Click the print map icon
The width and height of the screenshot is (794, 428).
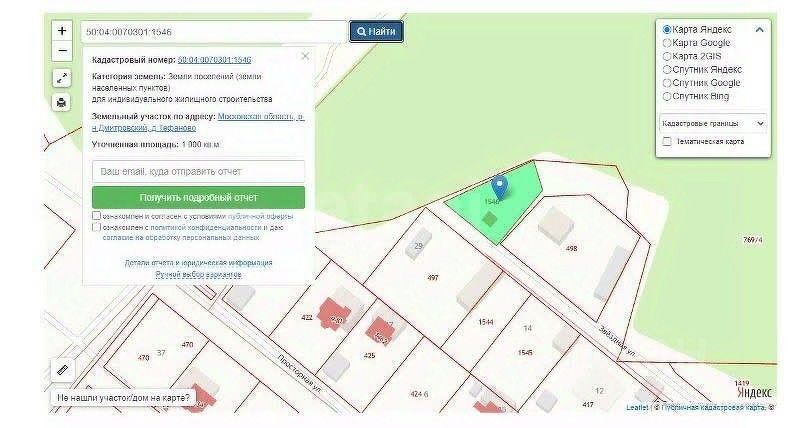tap(62, 102)
